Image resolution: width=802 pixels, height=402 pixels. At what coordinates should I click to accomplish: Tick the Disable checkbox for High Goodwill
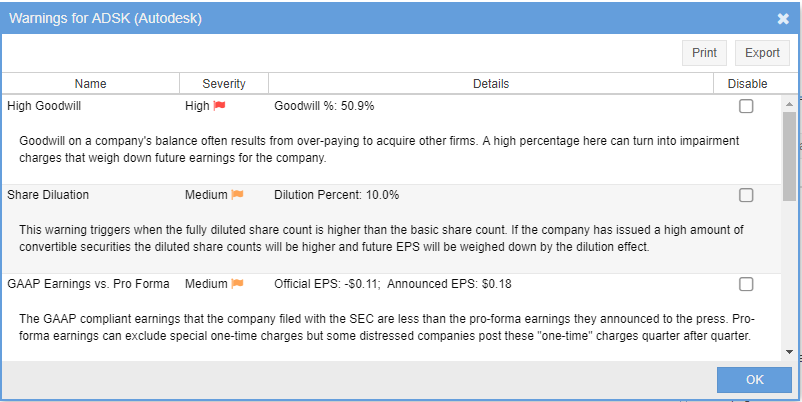click(x=746, y=106)
